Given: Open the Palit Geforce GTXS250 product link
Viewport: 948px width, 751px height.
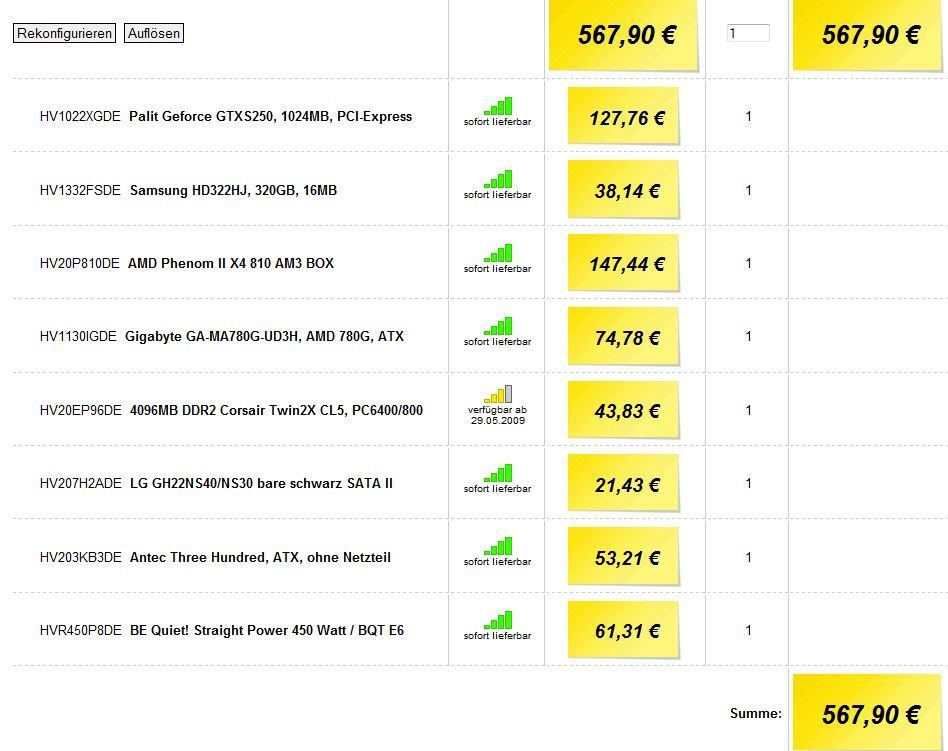Looking at the screenshot, I should click(x=270, y=116).
